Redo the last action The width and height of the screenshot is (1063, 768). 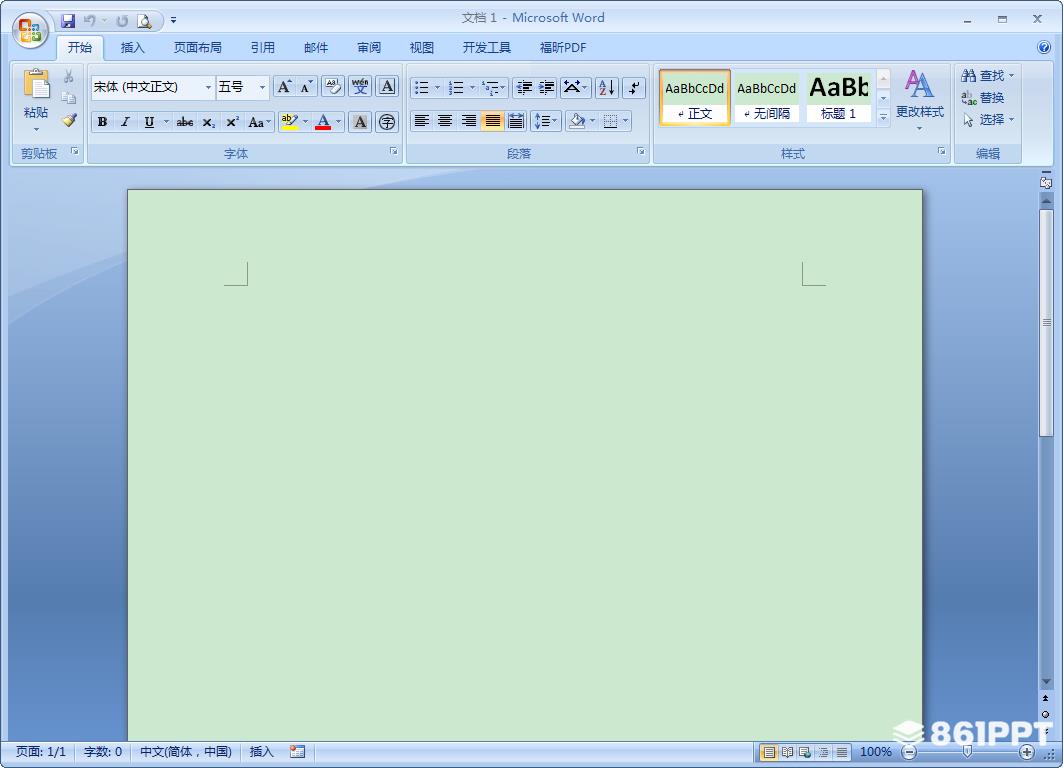pos(123,21)
